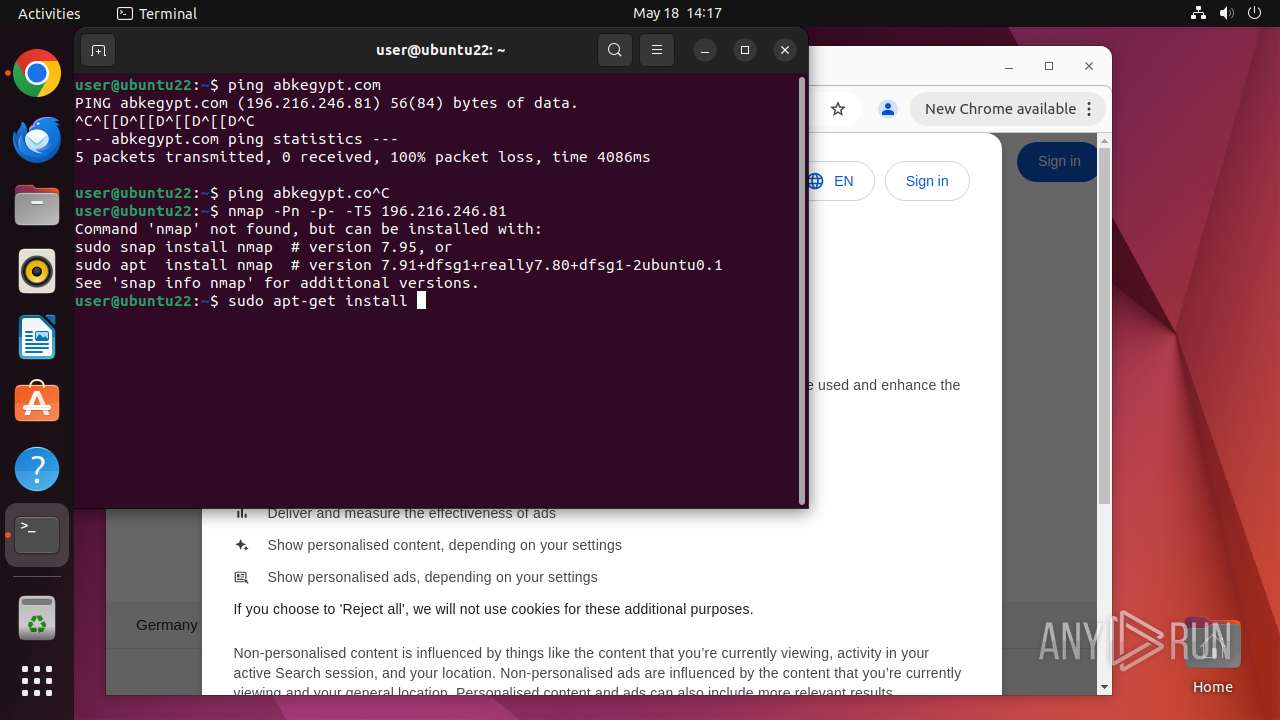Open the Files manager in the dock
The width and height of the screenshot is (1280, 720).
37,206
